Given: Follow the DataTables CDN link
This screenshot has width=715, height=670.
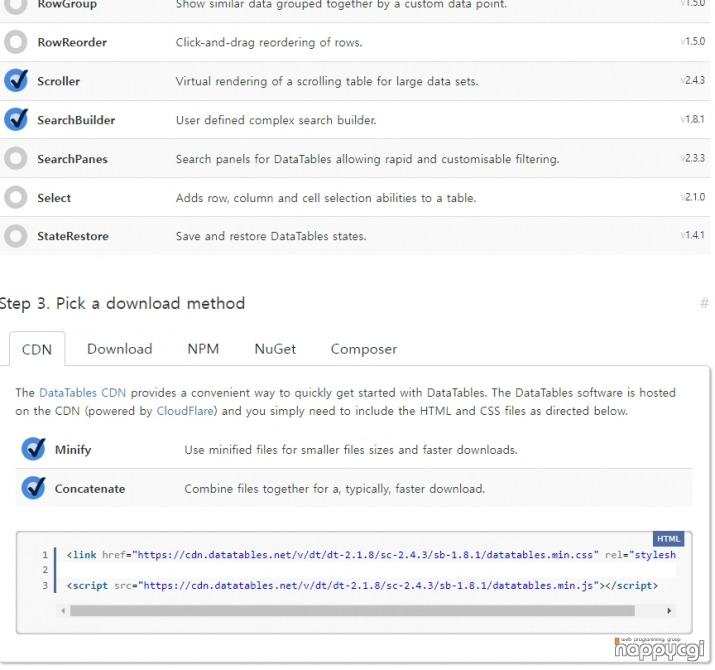Looking at the screenshot, I should click(x=83, y=393).
